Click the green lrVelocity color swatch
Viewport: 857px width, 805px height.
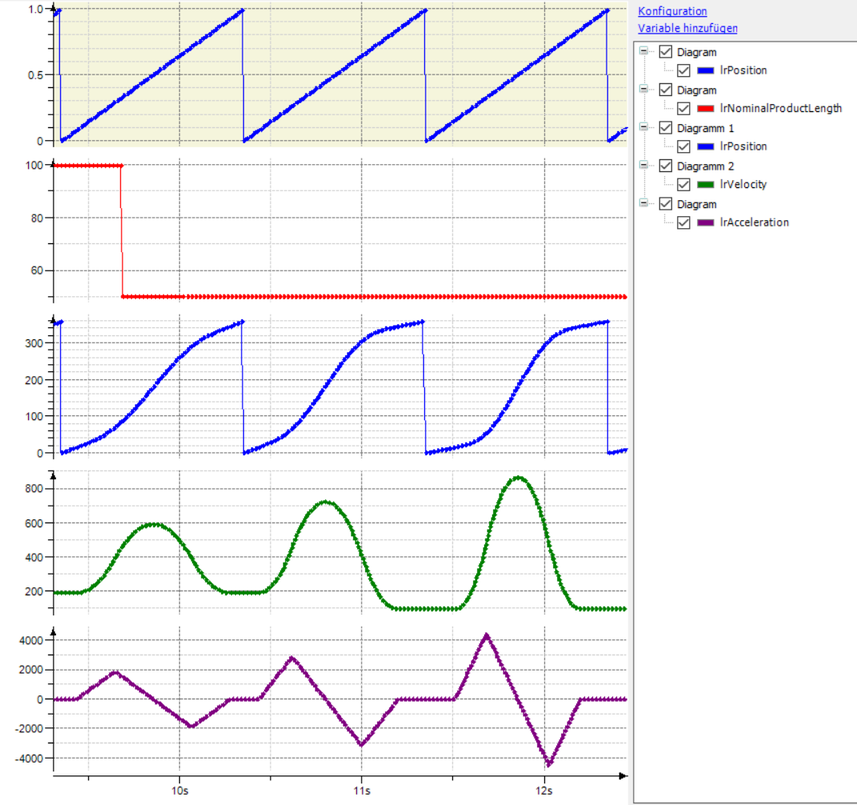706,185
